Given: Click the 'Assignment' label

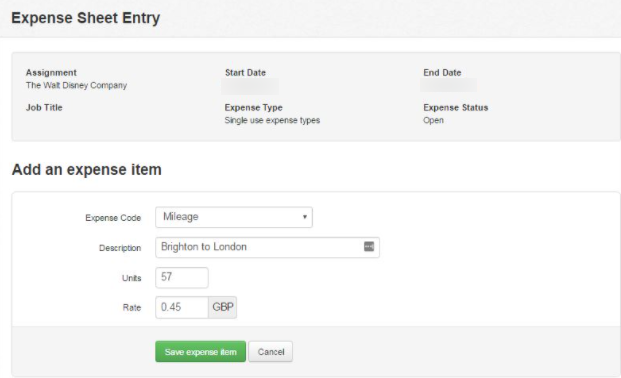Looking at the screenshot, I should [51, 73].
